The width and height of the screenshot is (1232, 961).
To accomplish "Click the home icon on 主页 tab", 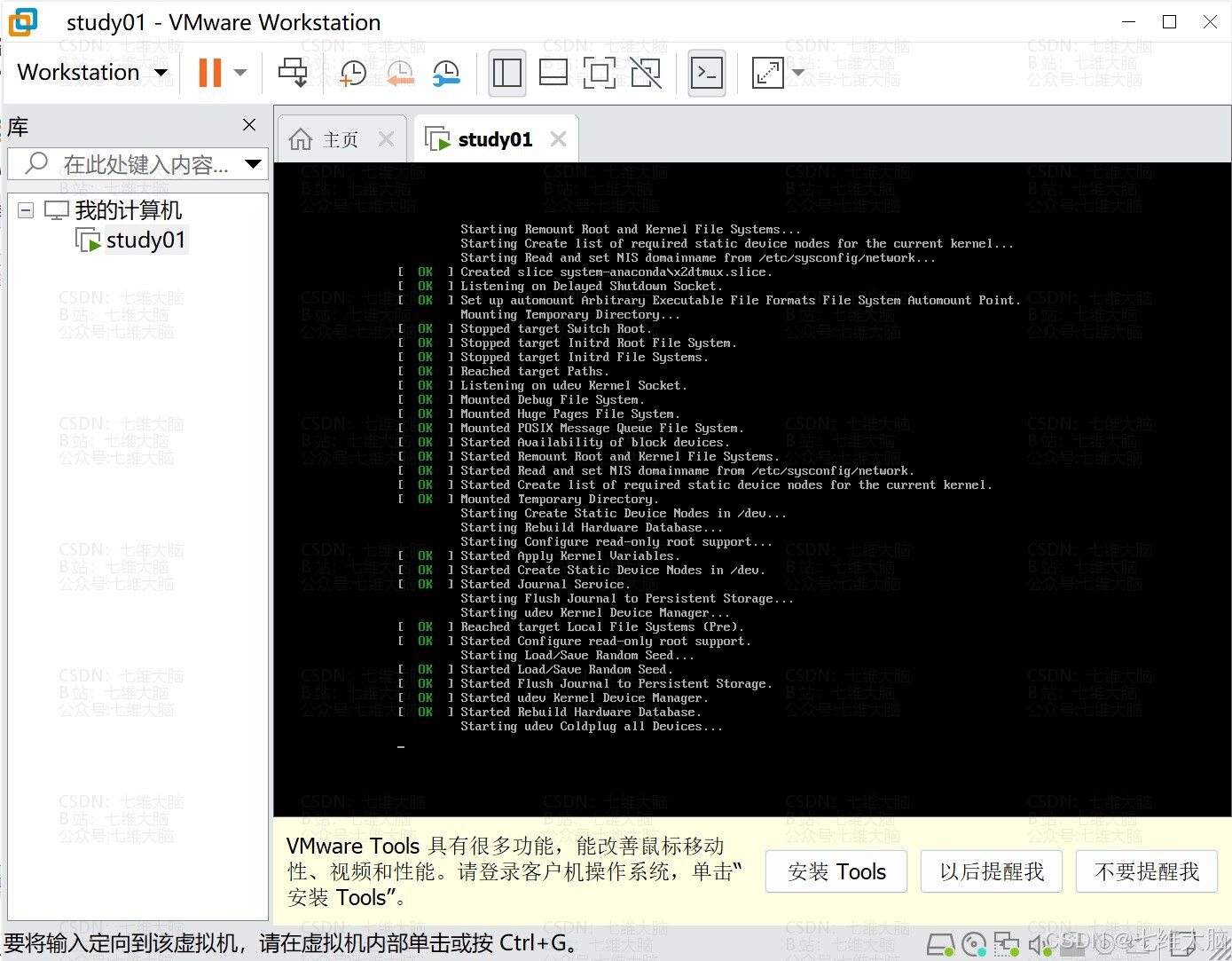I will pyautogui.click(x=301, y=139).
